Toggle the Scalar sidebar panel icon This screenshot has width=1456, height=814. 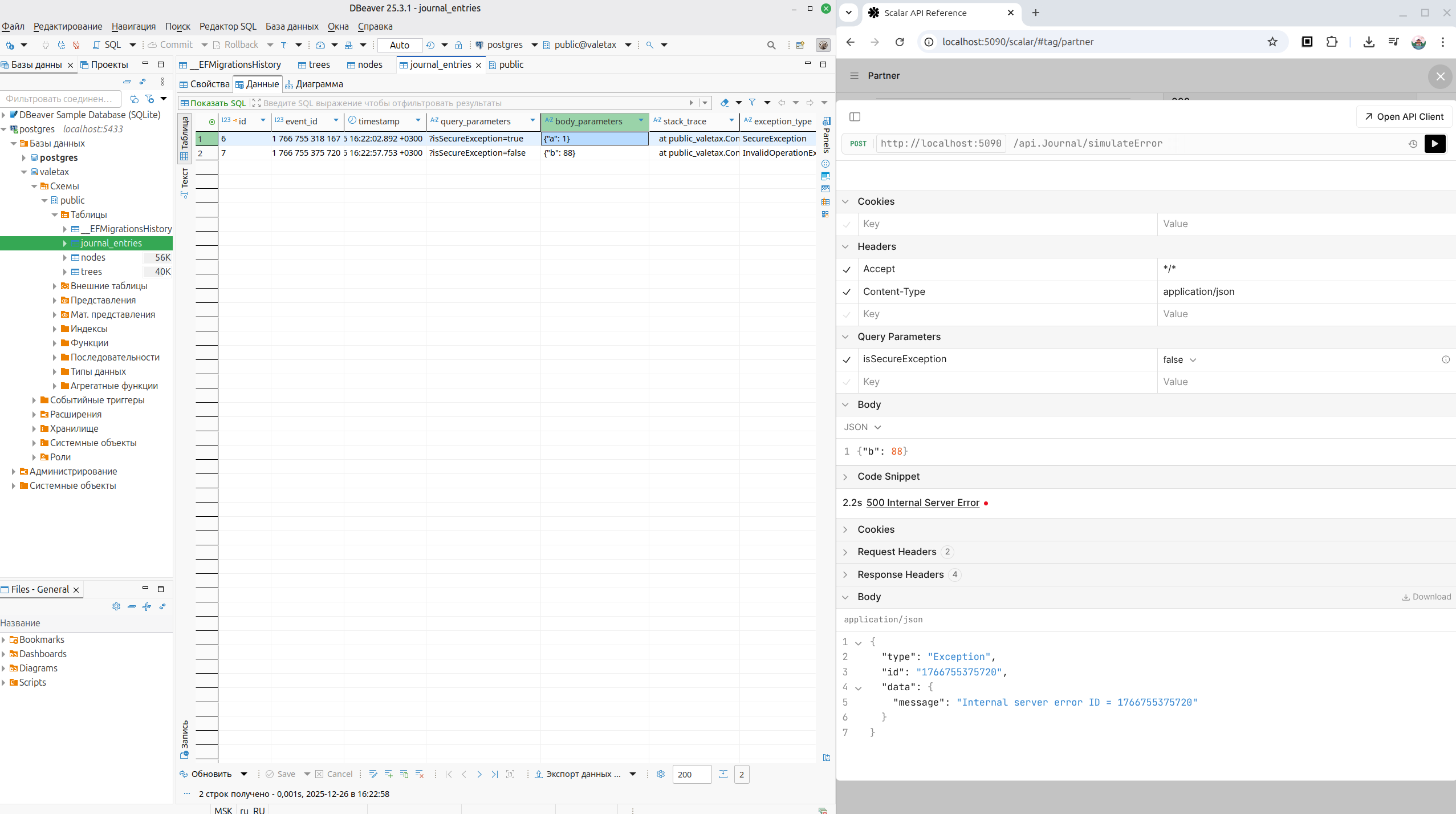(x=855, y=117)
